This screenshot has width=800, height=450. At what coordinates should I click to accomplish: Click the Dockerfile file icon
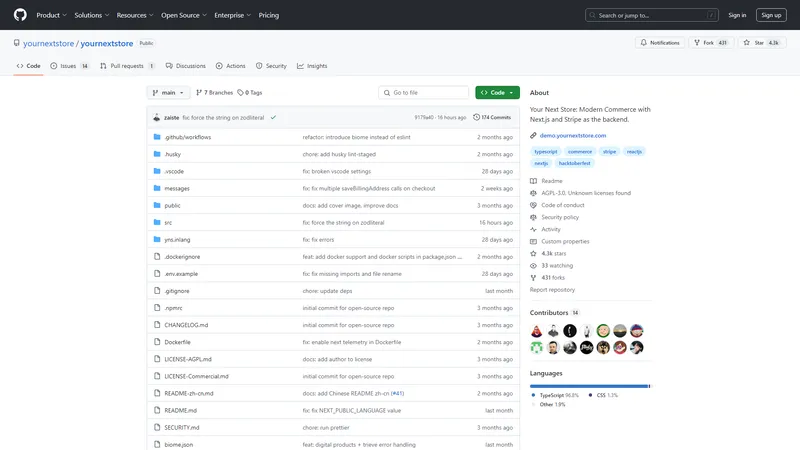click(x=157, y=342)
